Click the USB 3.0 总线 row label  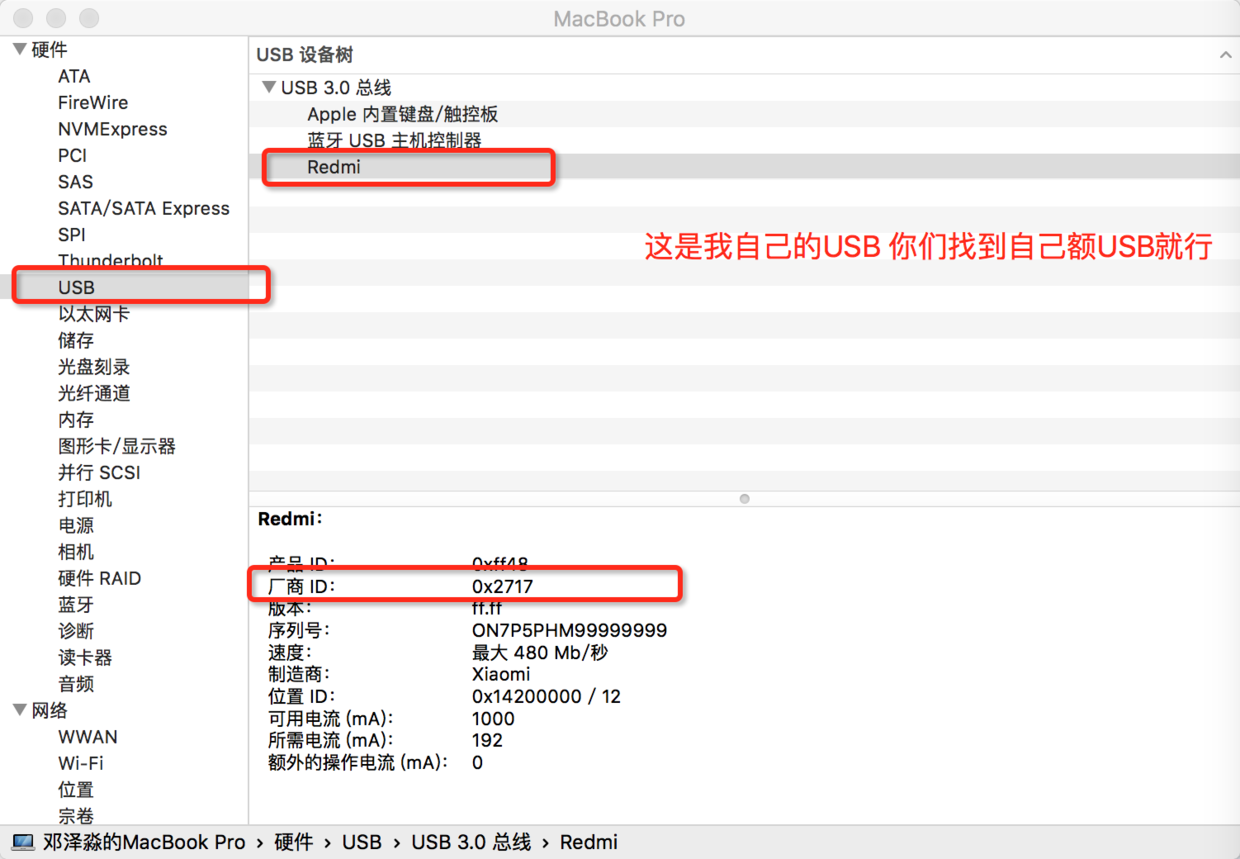click(x=336, y=88)
